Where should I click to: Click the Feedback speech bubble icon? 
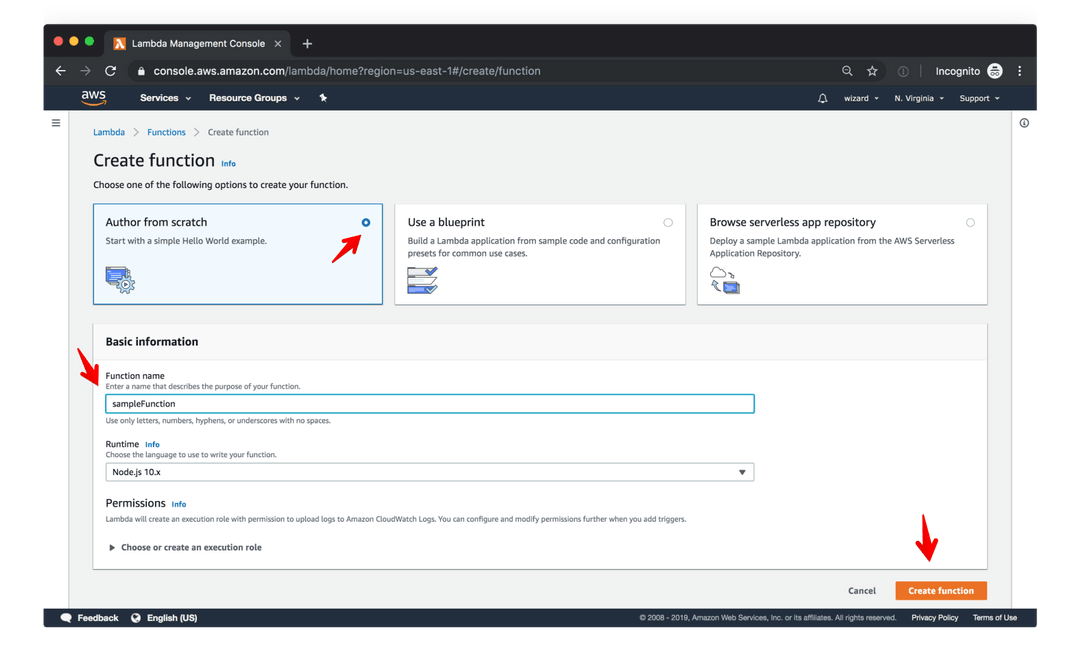pos(65,617)
